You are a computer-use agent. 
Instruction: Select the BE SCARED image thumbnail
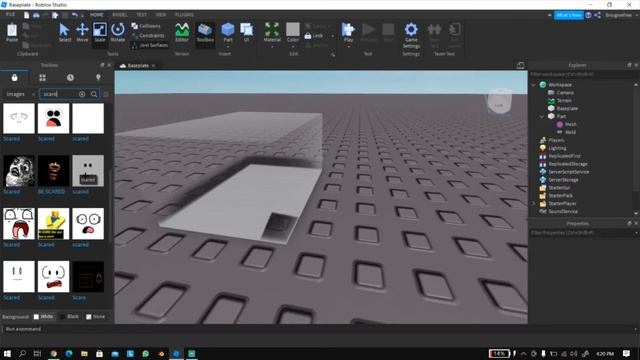coord(53,170)
